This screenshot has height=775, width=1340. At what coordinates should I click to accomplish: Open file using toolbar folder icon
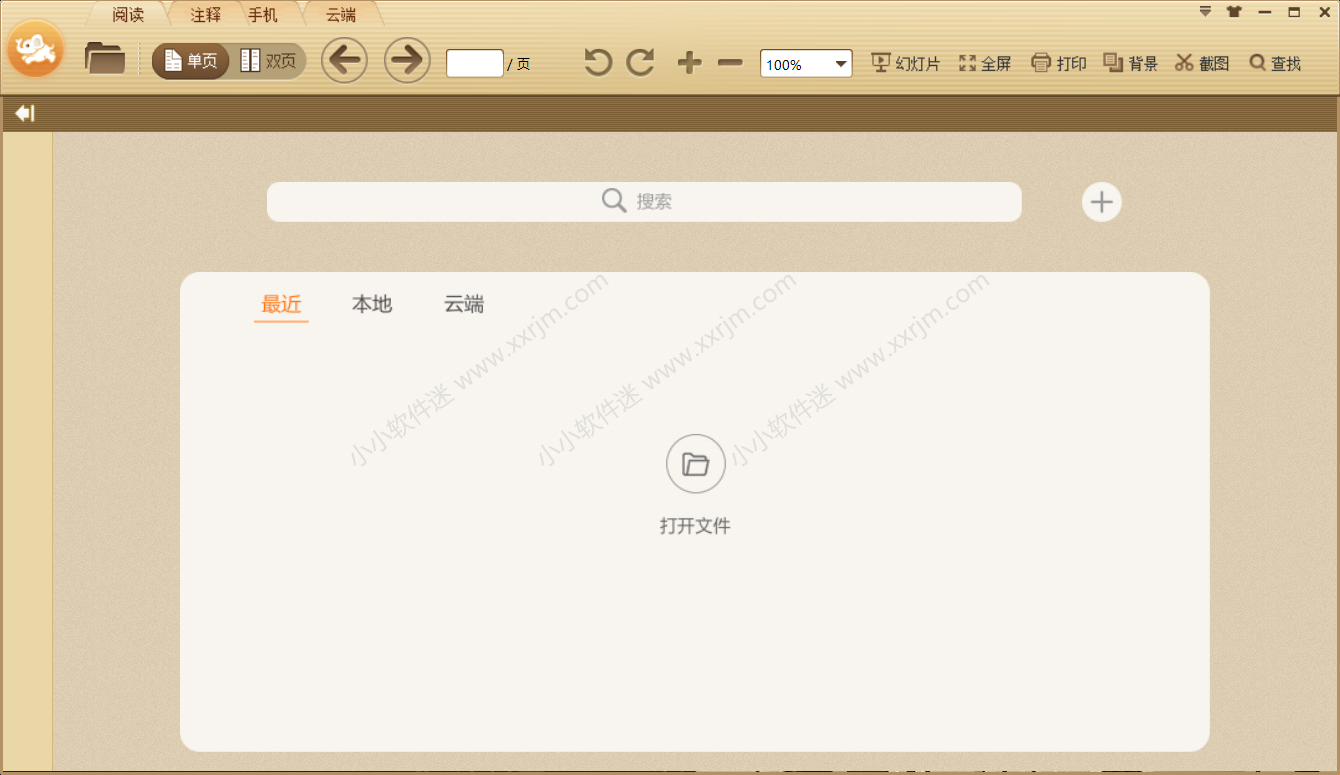click(x=105, y=58)
